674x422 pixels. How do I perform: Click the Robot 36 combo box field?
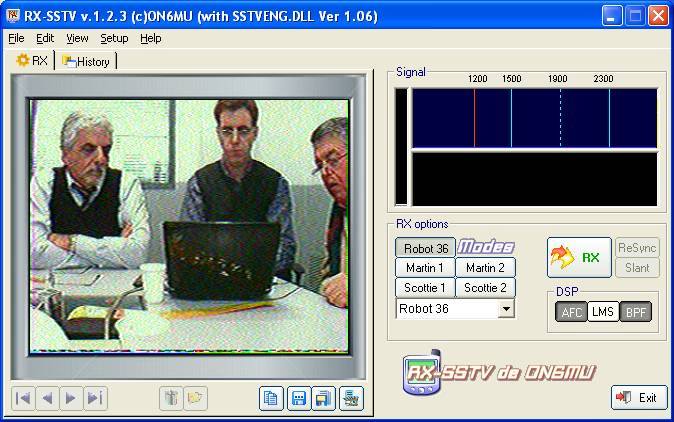click(455, 309)
